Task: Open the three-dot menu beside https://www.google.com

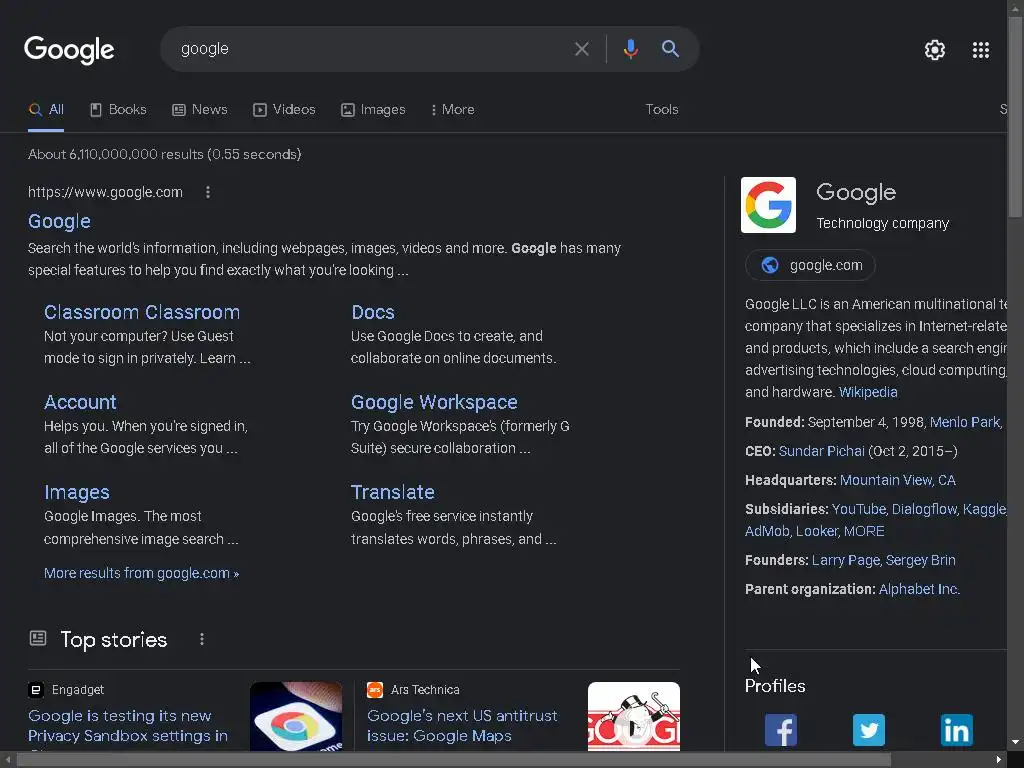Action: click(208, 192)
